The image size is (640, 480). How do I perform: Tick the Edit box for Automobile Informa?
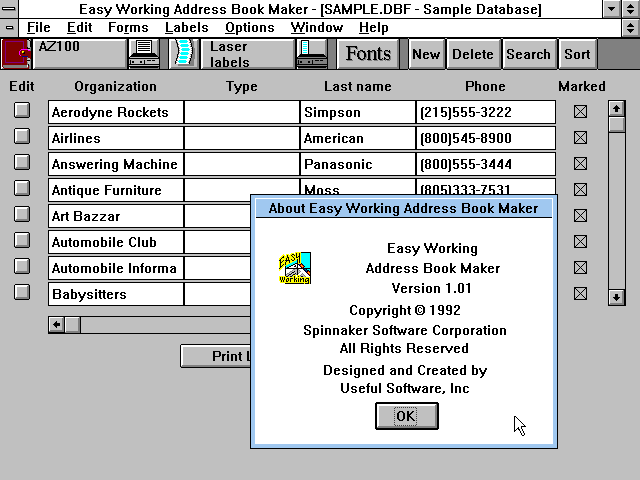point(22,266)
